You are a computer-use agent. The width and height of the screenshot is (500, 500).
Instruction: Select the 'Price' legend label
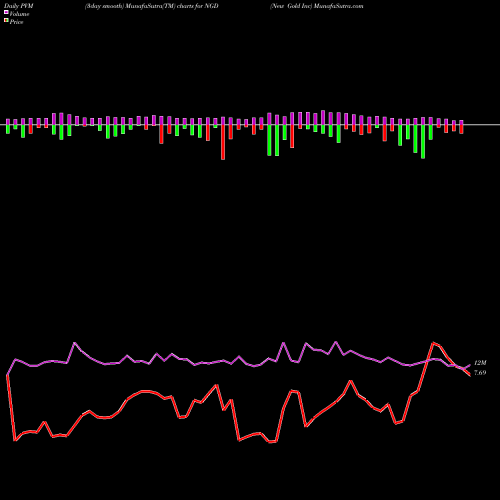(x=16, y=22)
